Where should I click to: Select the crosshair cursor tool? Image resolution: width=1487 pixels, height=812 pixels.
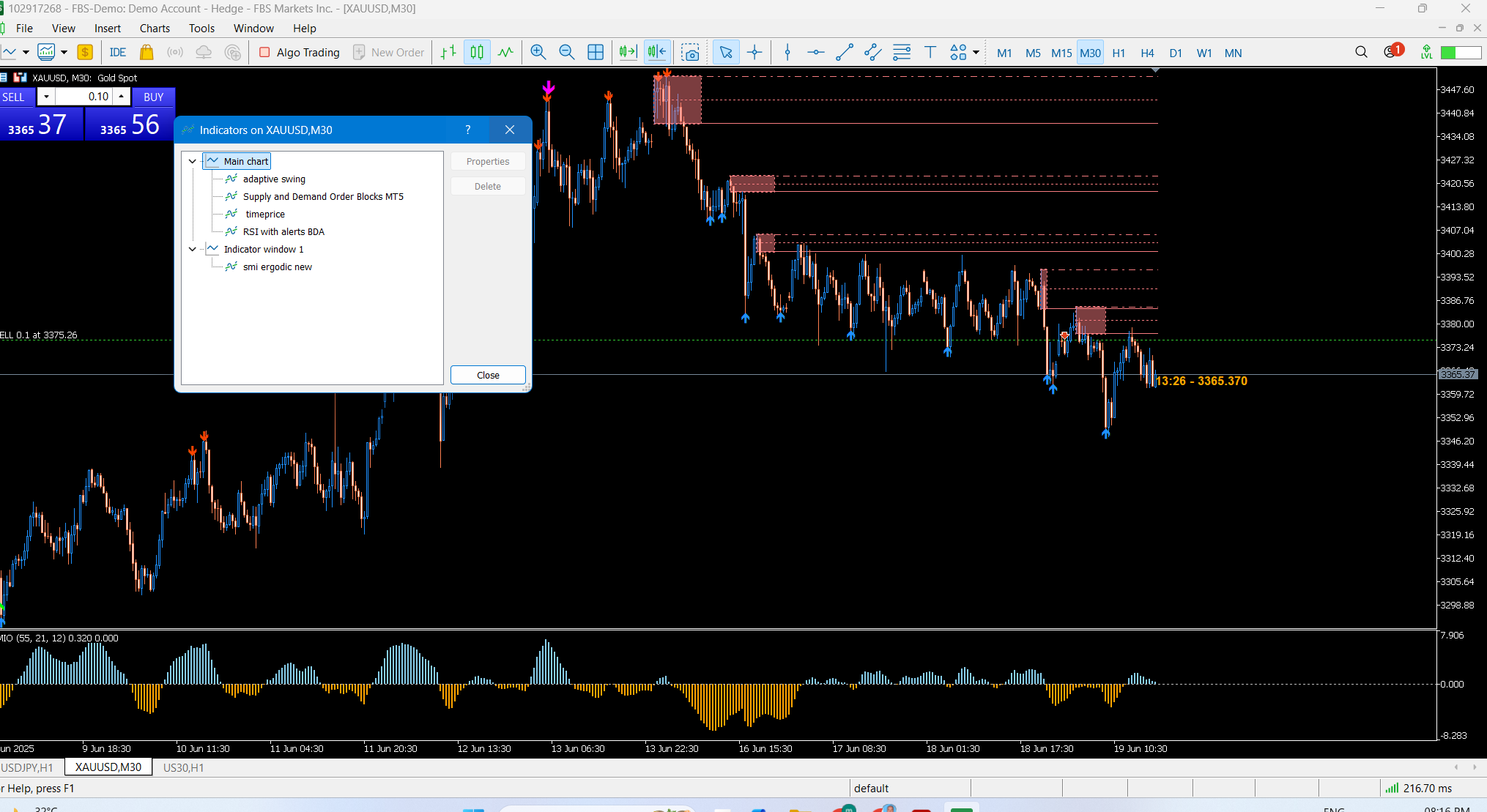point(754,52)
